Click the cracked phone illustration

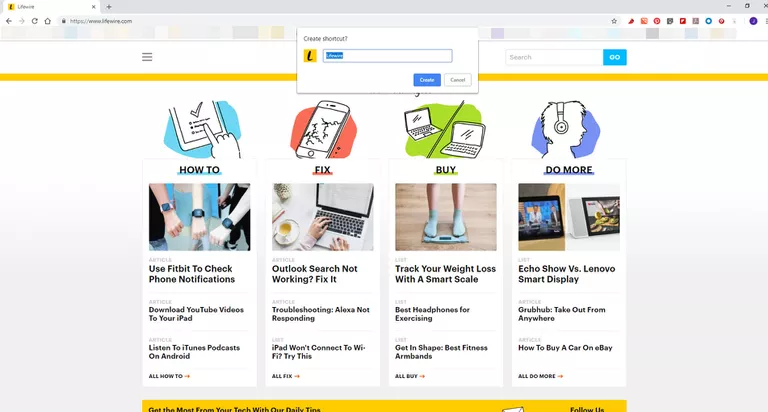coord(323,129)
